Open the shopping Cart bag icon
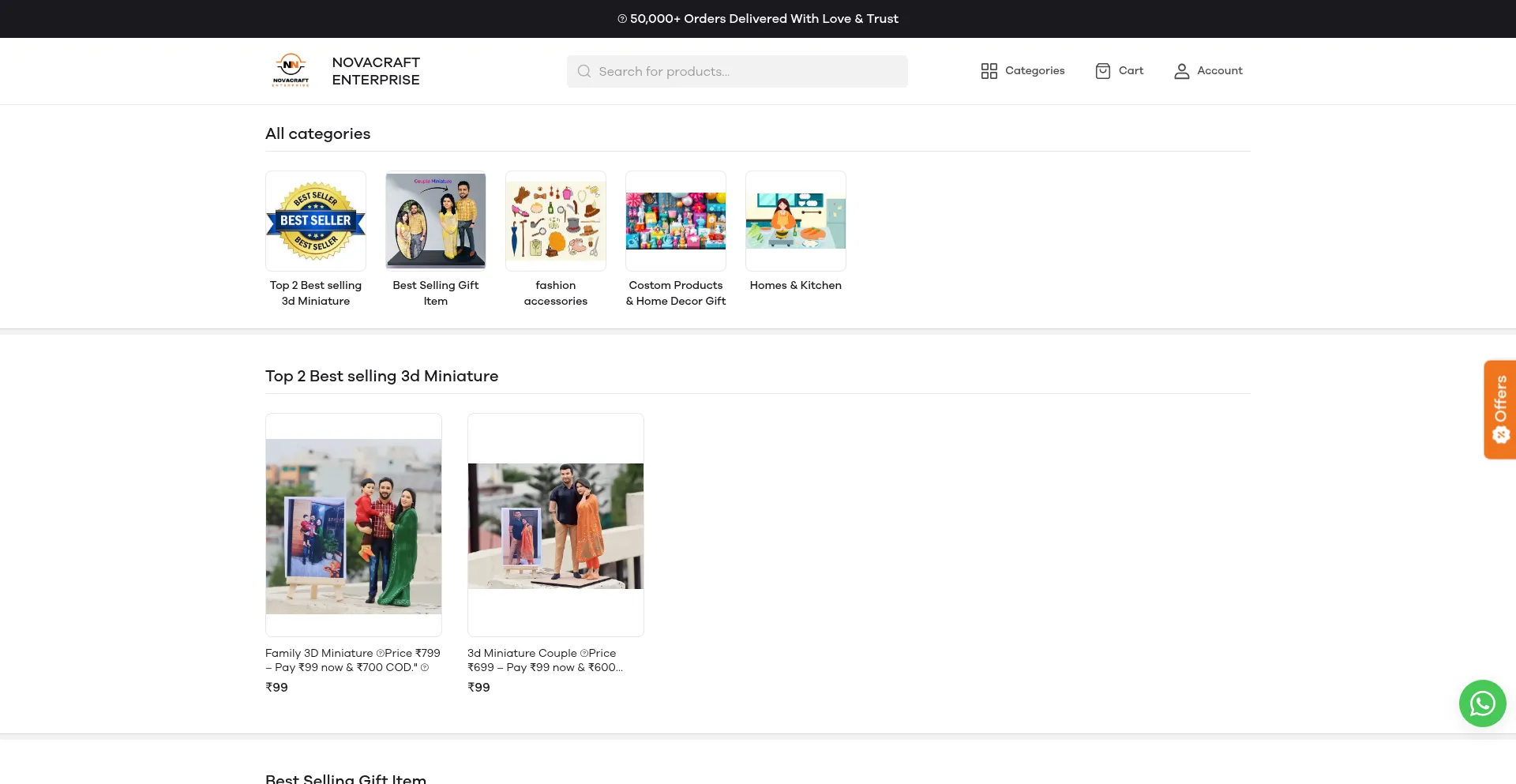The image size is (1516, 784). pyautogui.click(x=1102, y=71)
